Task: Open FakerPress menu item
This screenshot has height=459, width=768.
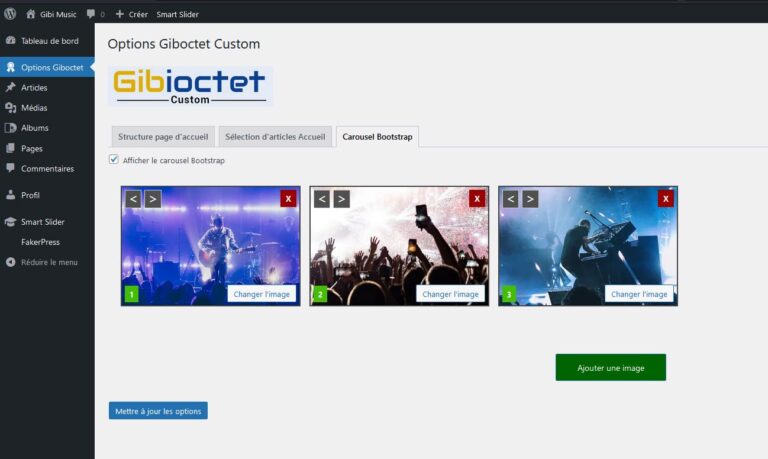Action: click(40, 242)
